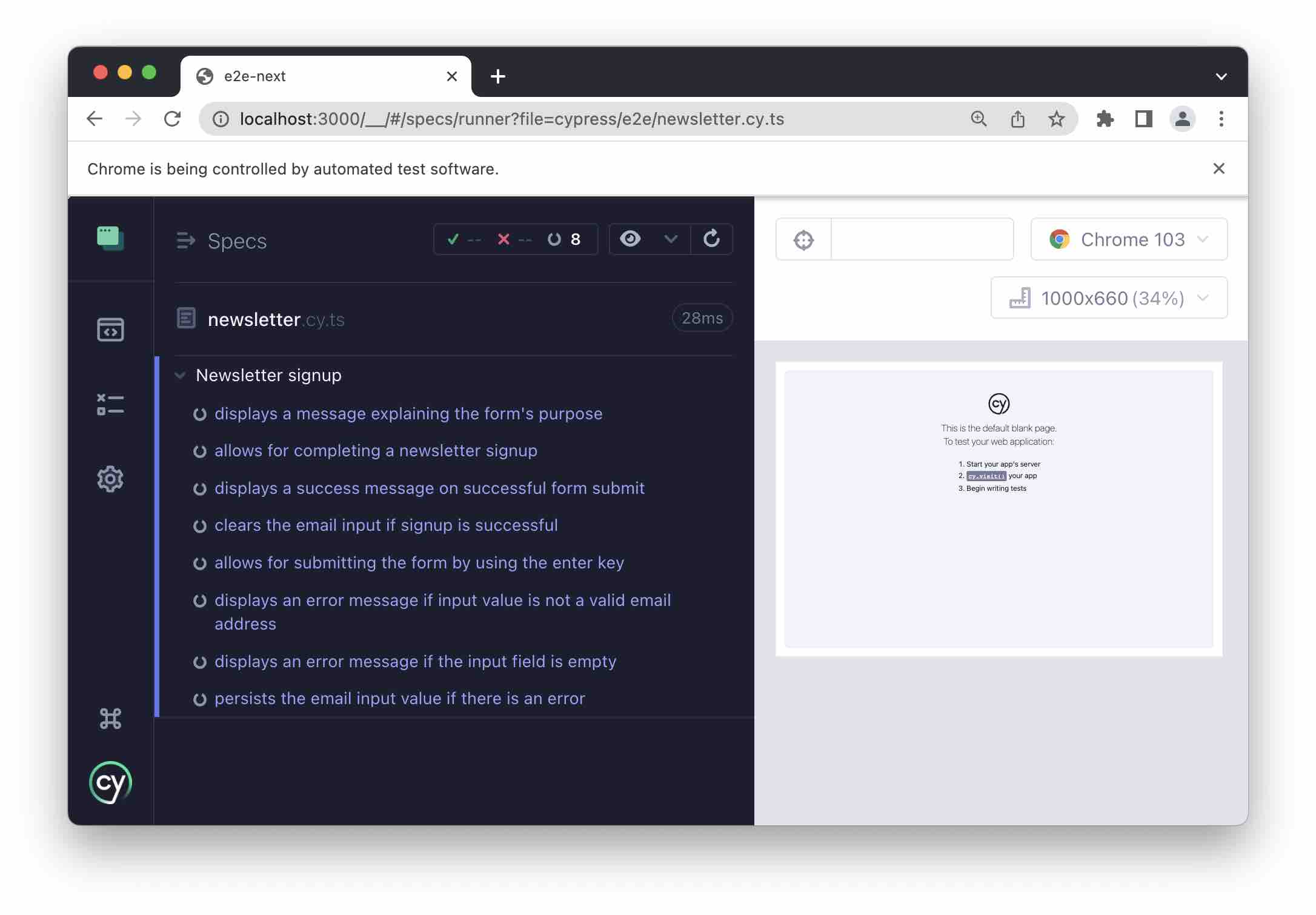Open the runs list icon in sidebar
This screenshot has height=915, width=1316.
110,404
